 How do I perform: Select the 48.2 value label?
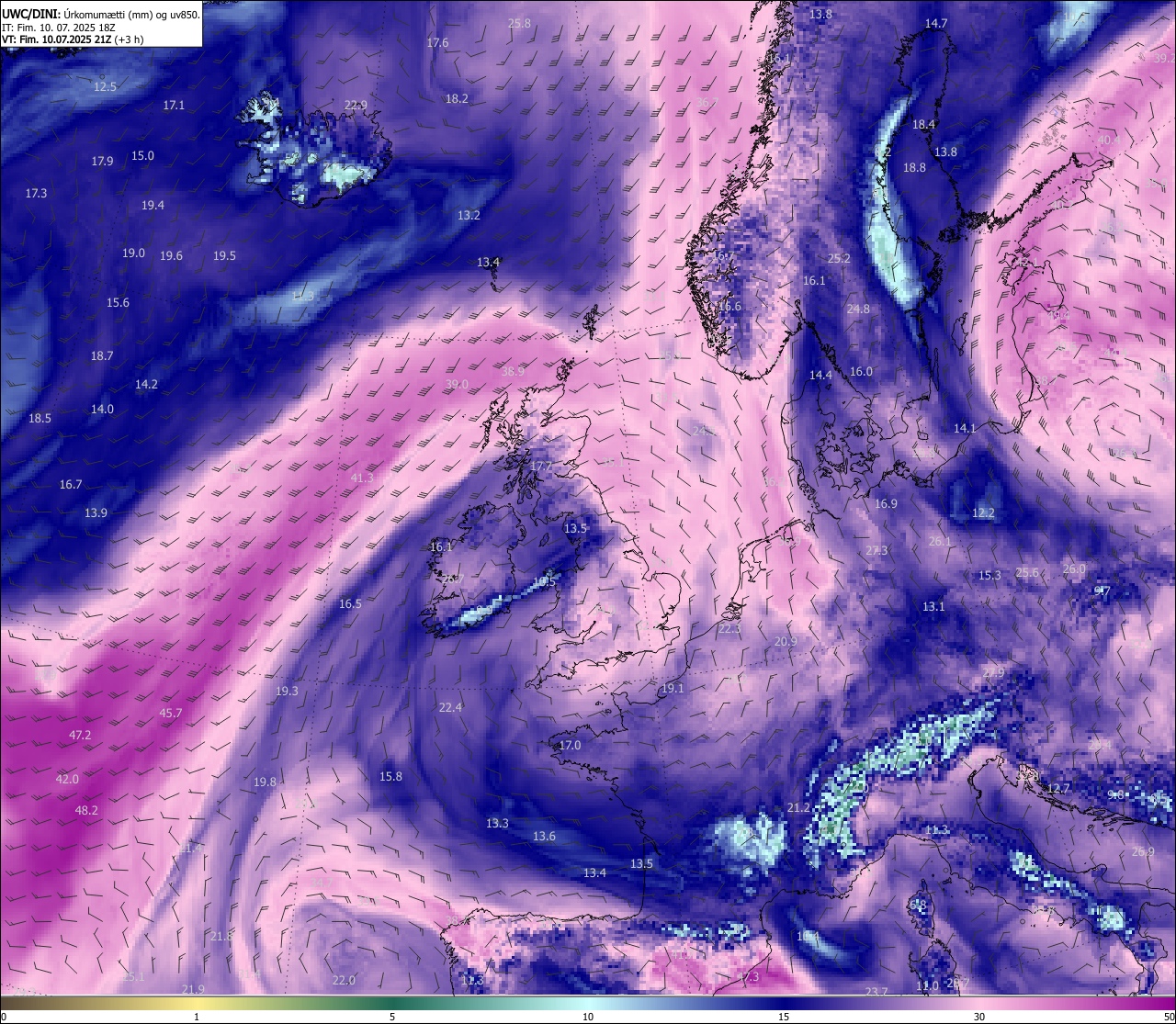click(86, 810)
